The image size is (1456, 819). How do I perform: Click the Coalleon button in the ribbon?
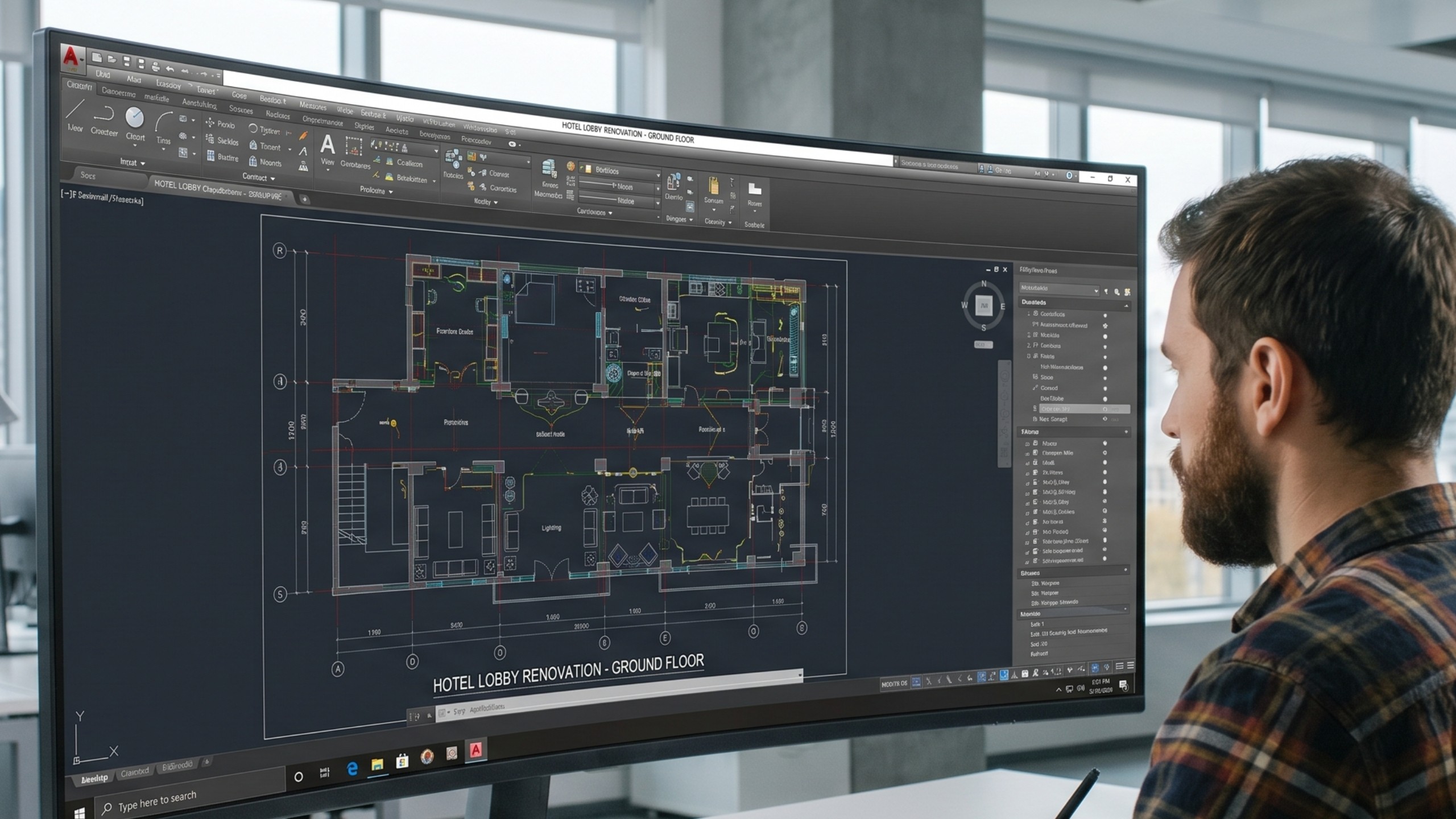pyautogui.click(x=404, y=163)
